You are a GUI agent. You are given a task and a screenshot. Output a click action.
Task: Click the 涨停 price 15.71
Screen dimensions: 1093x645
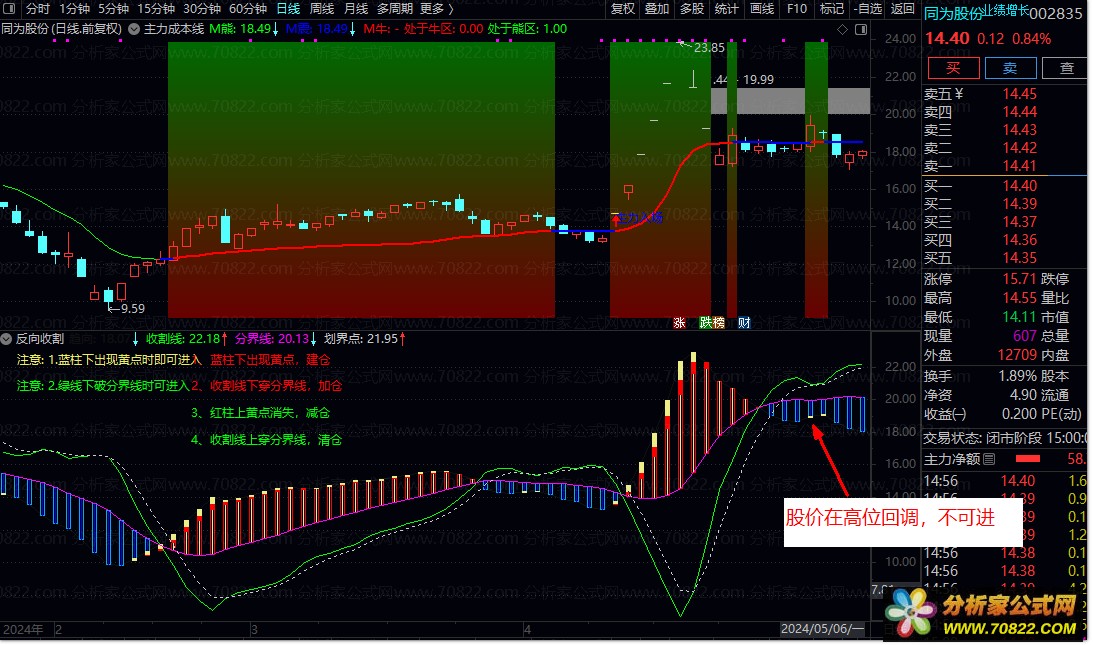pyautogui.click(x=1020, y=279)
